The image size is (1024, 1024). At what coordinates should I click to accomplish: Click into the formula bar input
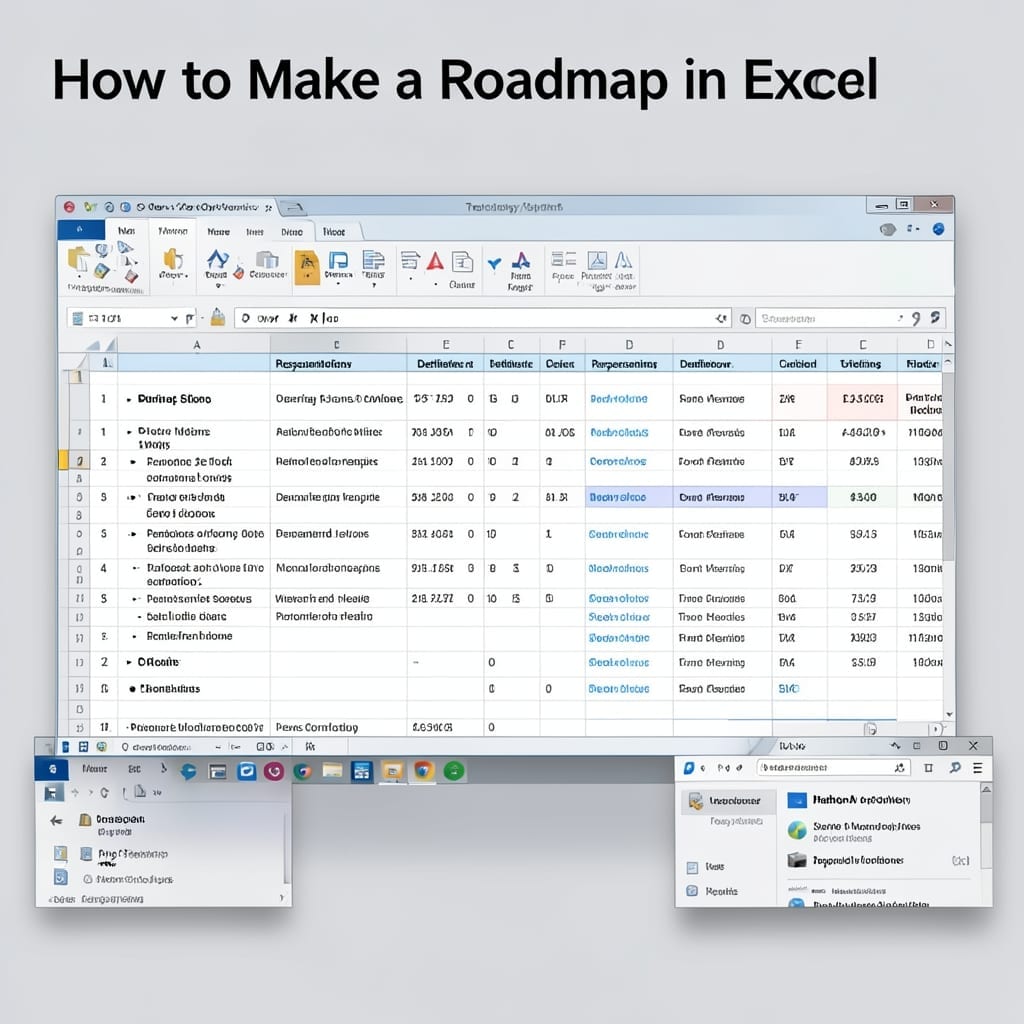483,318
